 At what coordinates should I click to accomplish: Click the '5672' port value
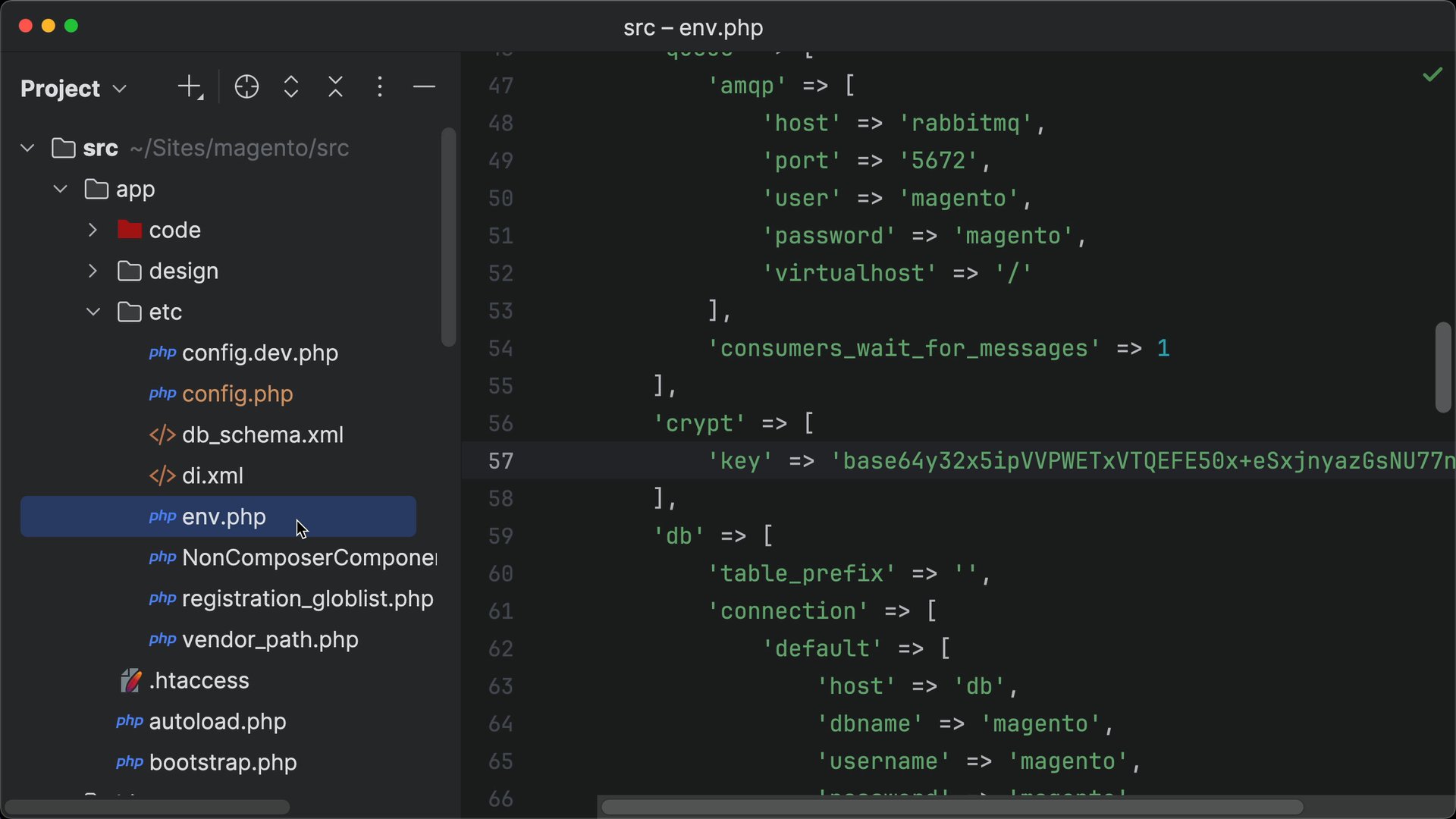point(938,161)
